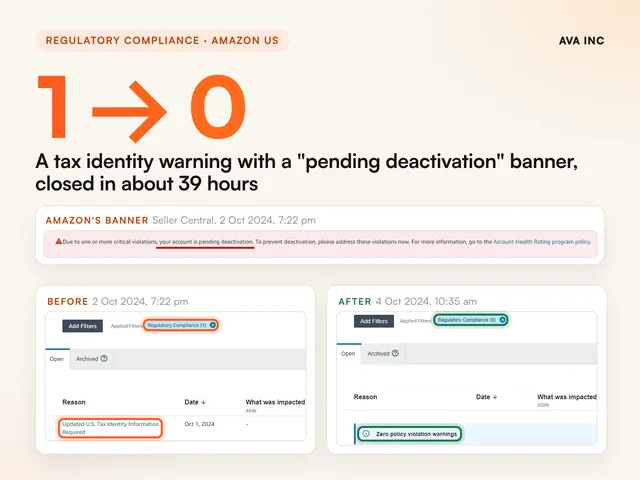Screen dimensions: 640x480
Task: Open Account Health Rating program policy link
Action: (x=542, y=242)
